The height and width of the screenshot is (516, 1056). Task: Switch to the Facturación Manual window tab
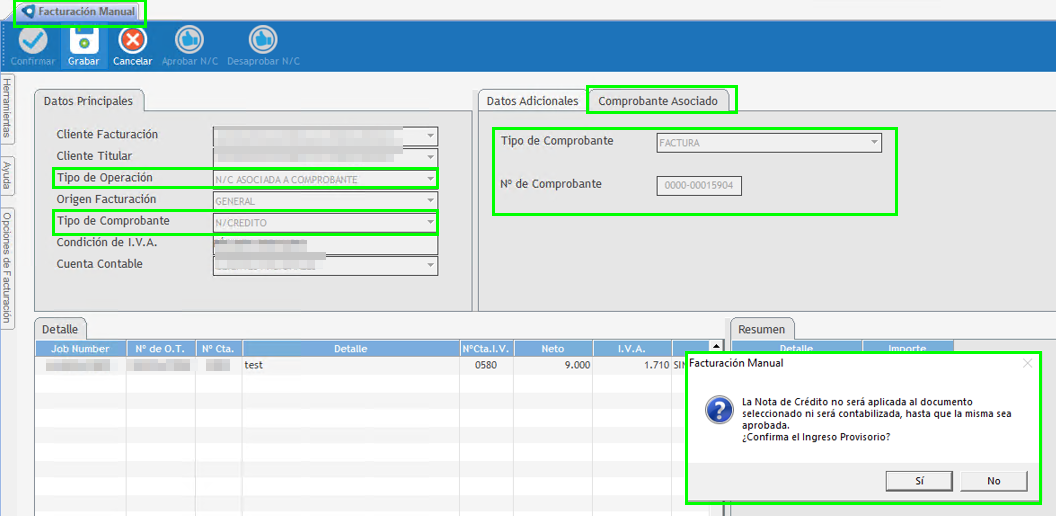tap(80, 12)
